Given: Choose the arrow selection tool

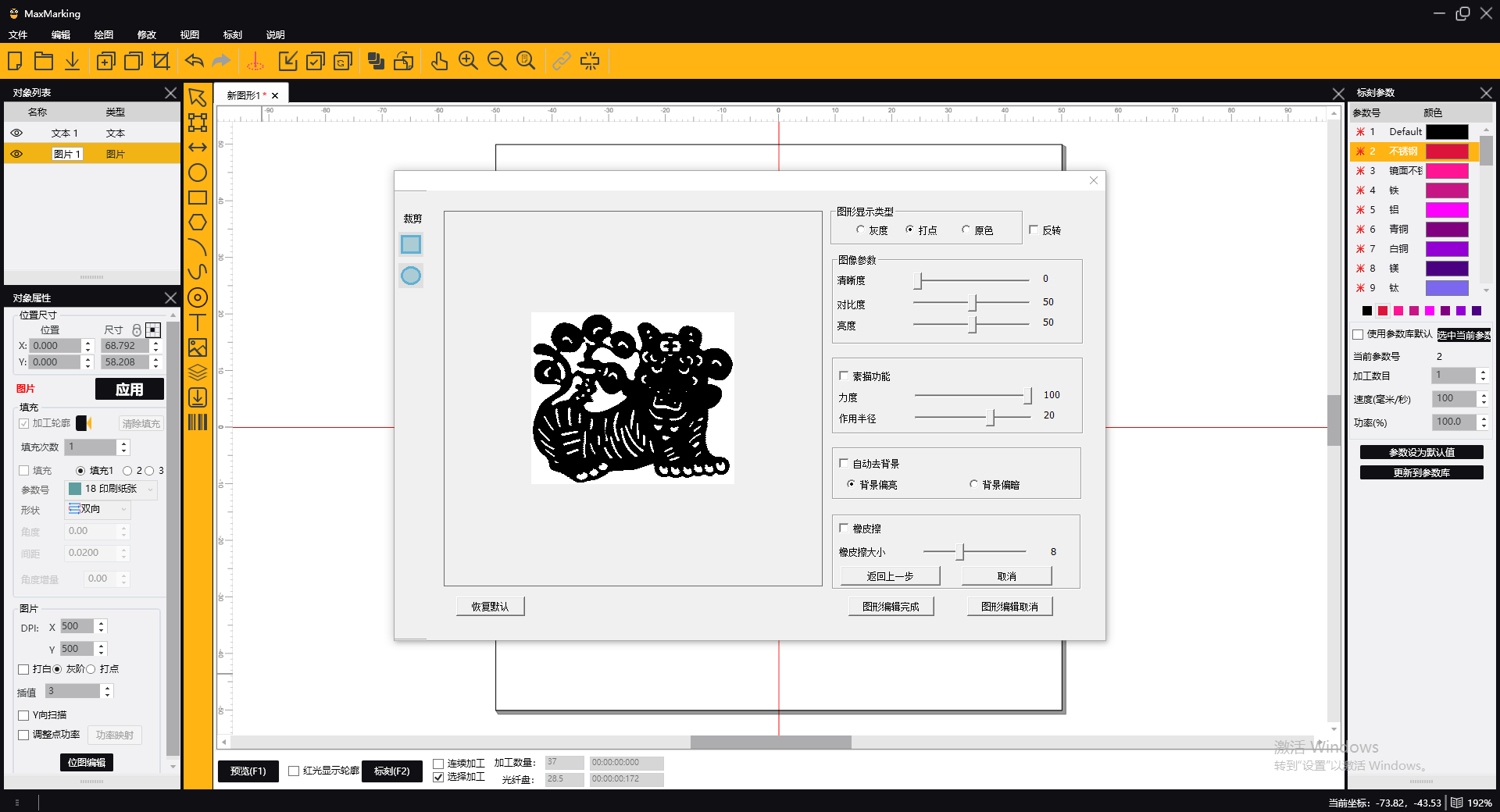Looking at the screenshot, I should pyautogui.click(x=198, y=98).
